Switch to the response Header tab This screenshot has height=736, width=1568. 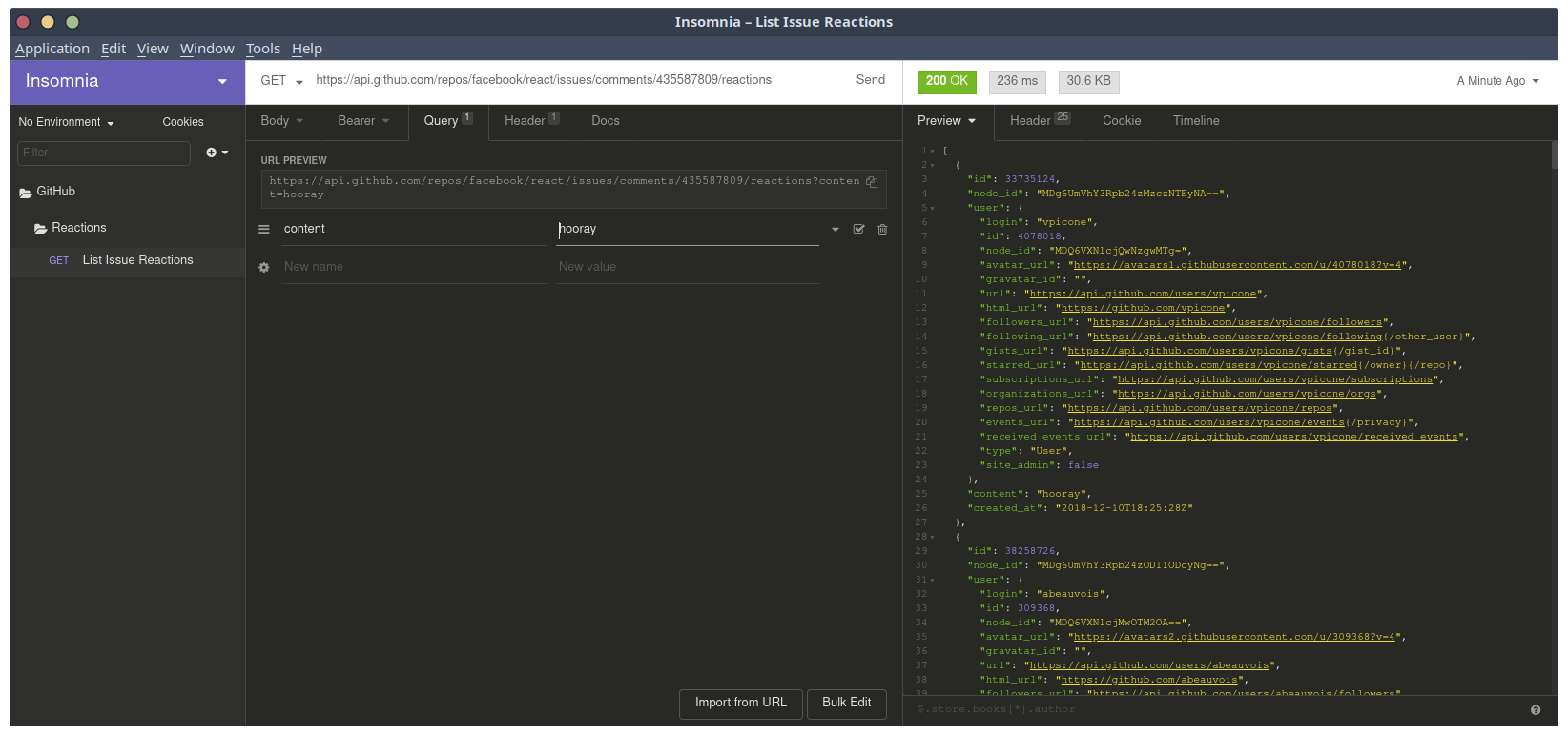tap(1040, 121)
